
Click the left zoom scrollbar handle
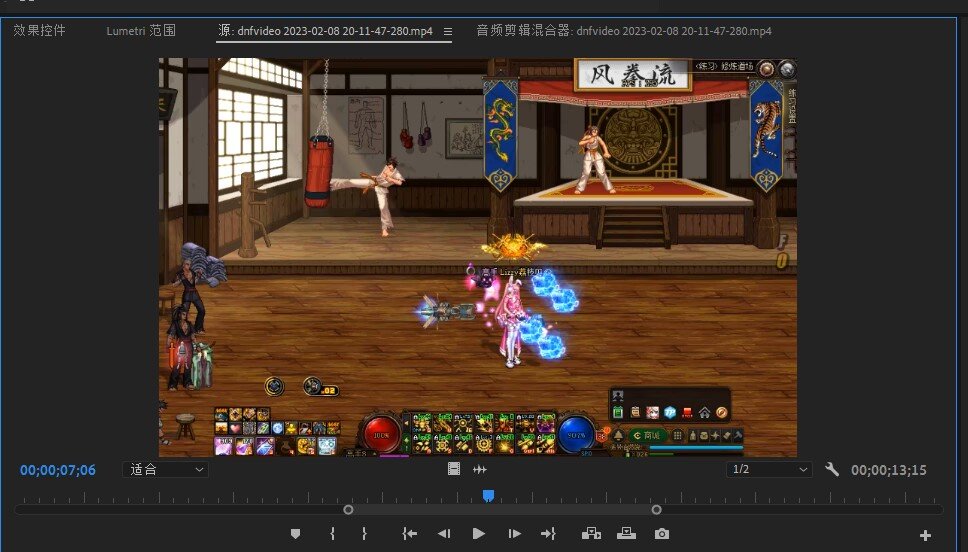[x=348, y=509]
